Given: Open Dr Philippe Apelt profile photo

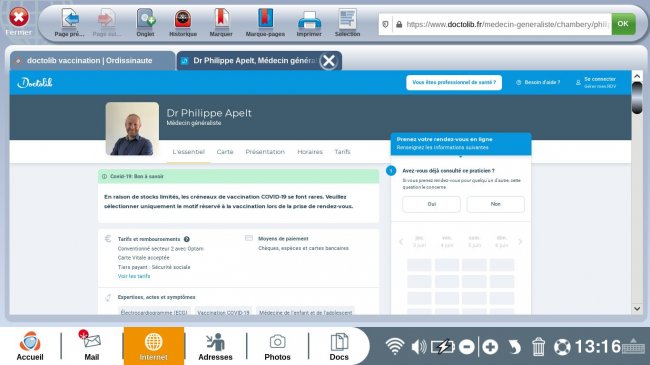Looking at the screenshot, I should point(132,129).
